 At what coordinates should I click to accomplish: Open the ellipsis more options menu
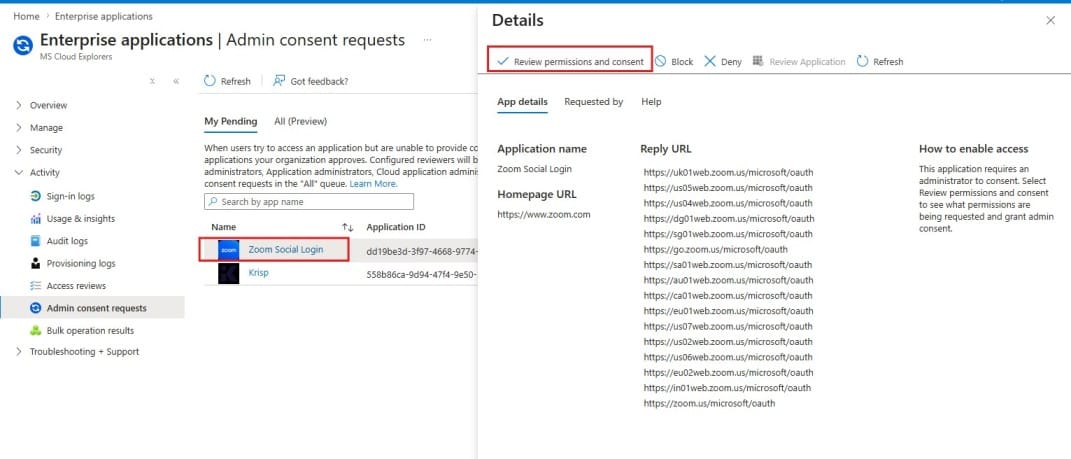pos(428,40)
